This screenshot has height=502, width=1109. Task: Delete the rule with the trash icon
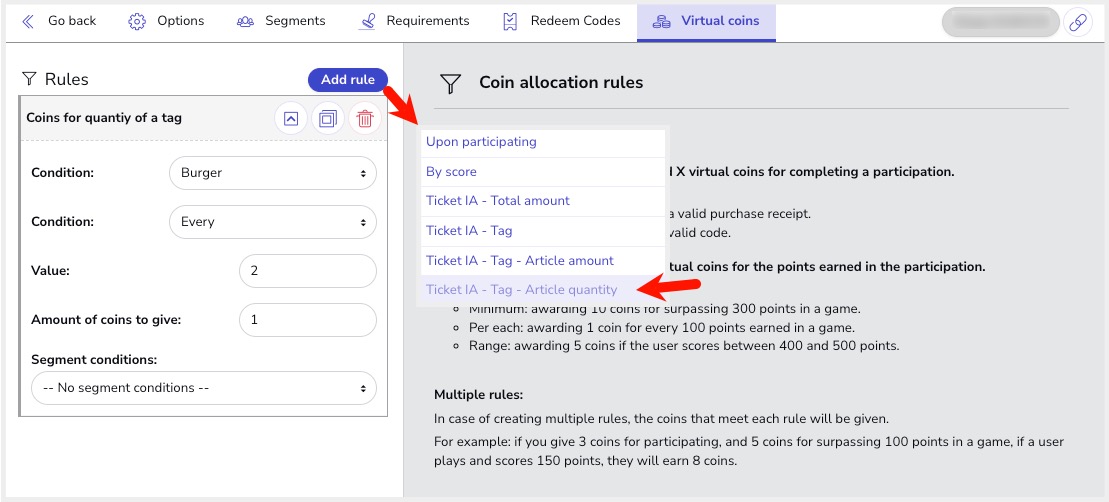point(365,119)
